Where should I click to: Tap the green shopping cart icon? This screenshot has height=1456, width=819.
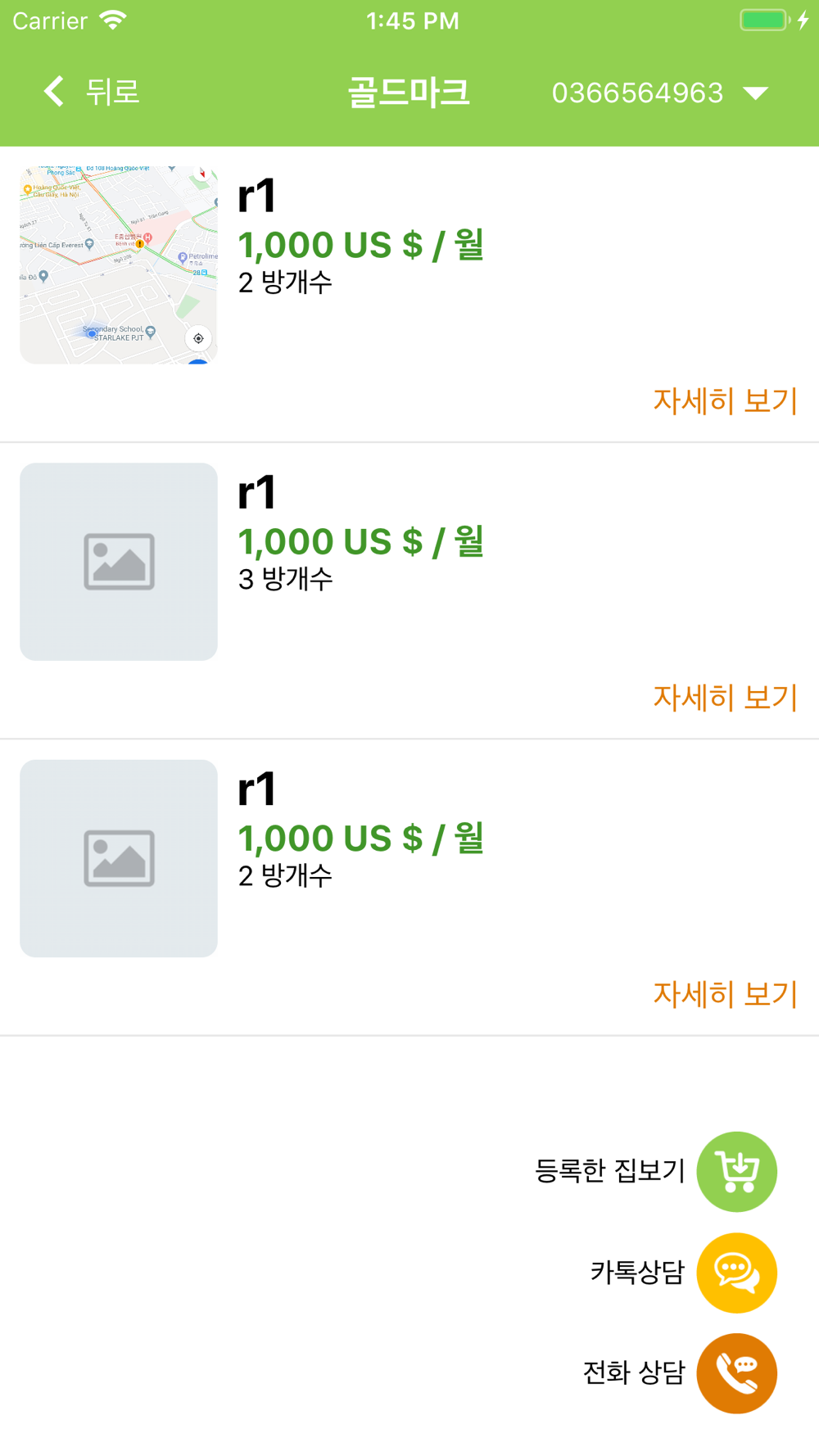(x=736, y=1172)
